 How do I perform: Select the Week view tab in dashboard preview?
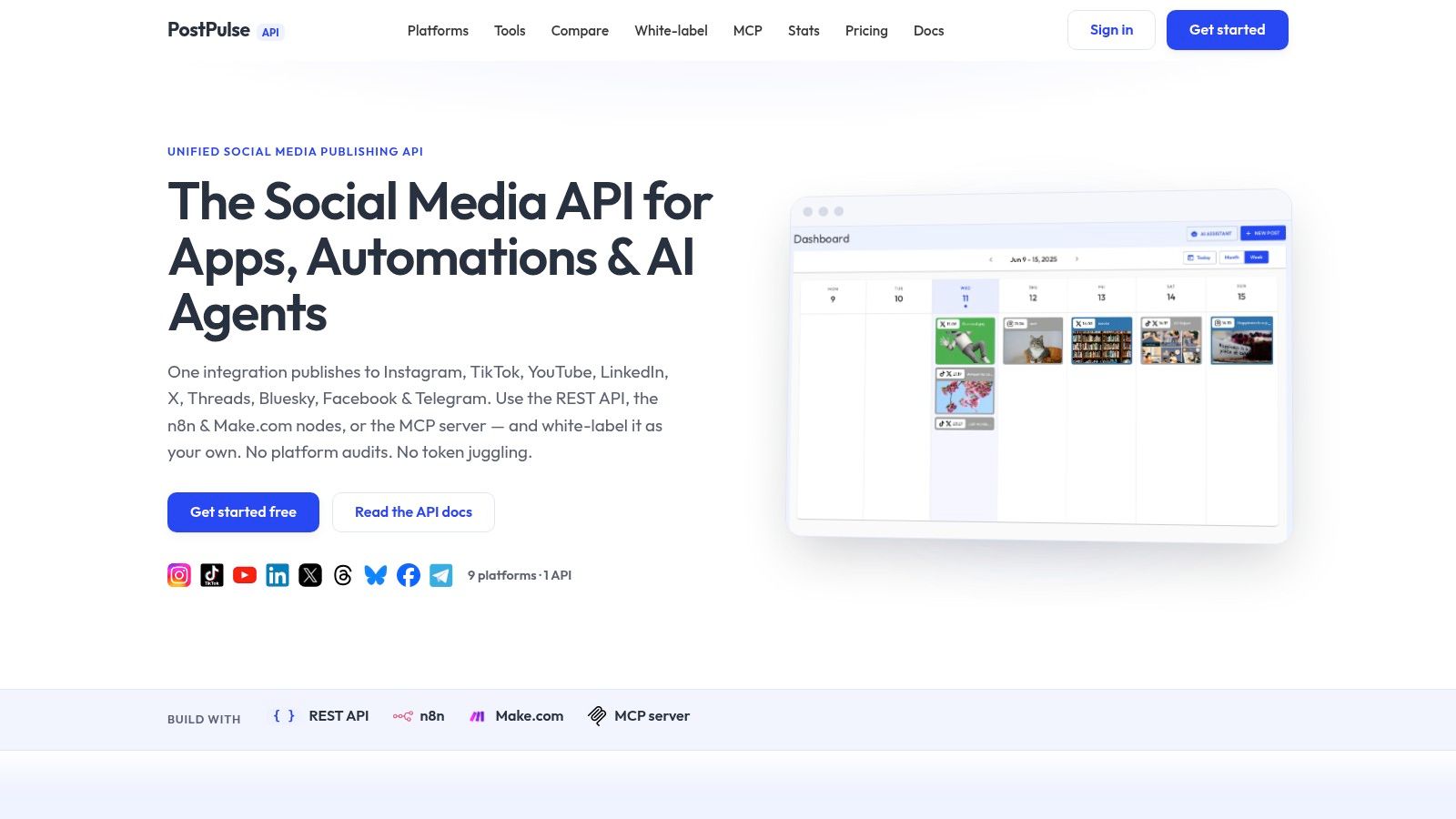pos(1257,258)
